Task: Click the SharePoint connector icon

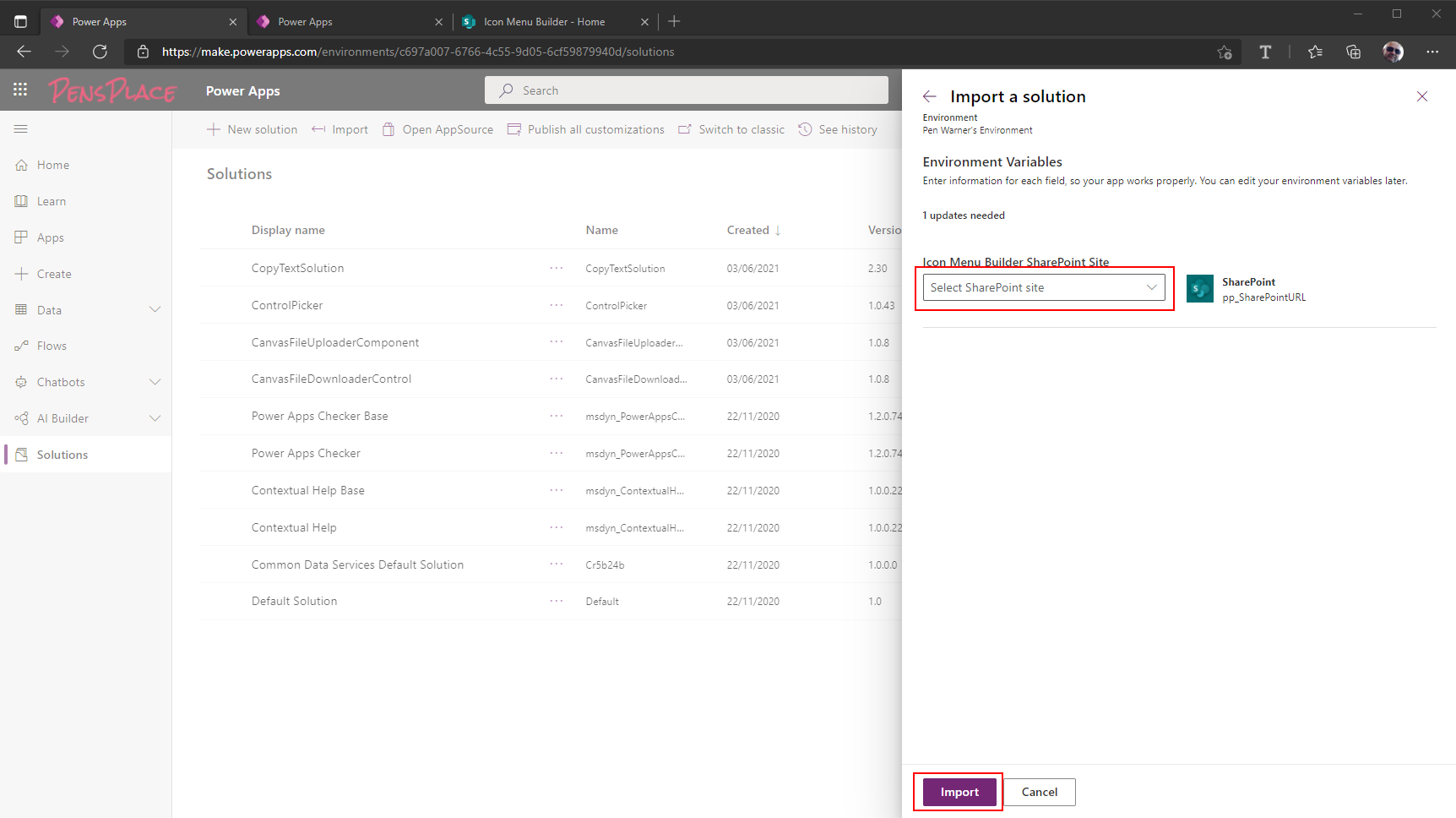Action: pyautogui.click(x=1200, y=288)
